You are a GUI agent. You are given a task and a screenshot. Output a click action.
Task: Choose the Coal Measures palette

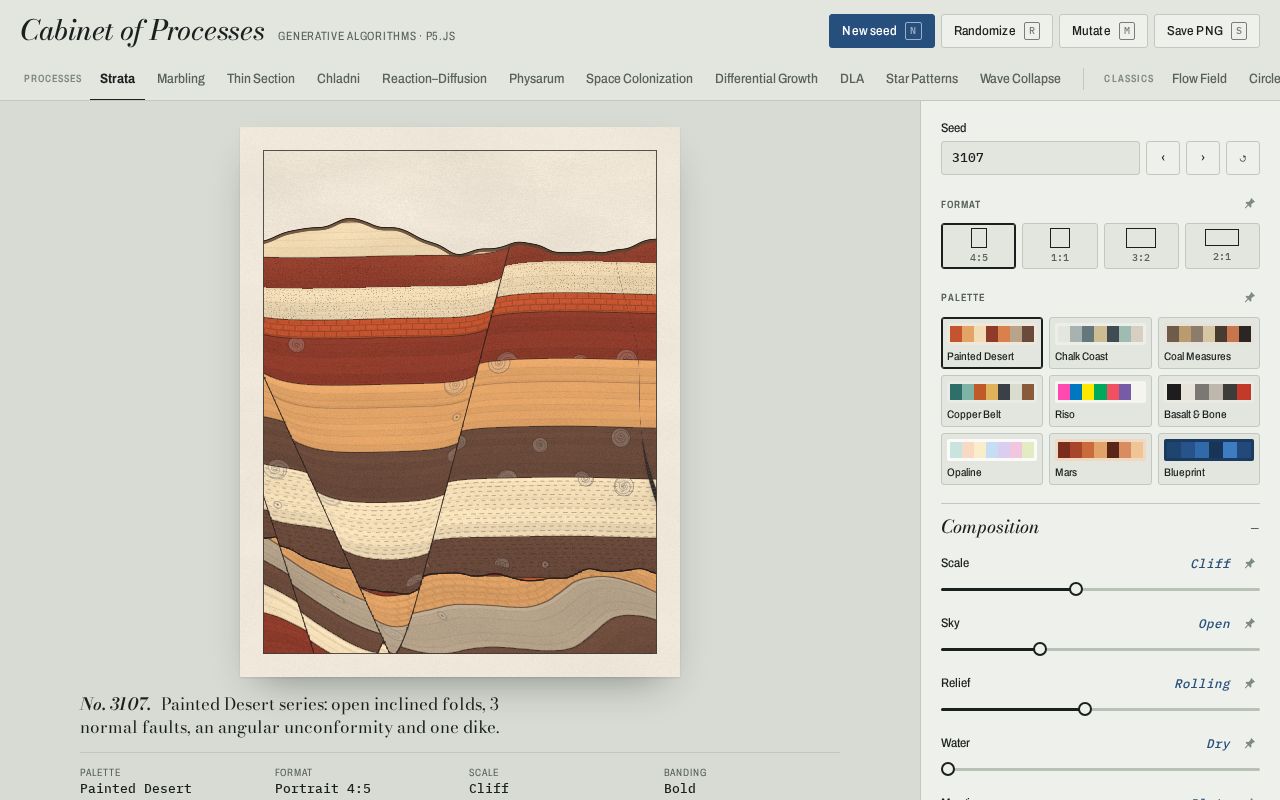click(1209, 343)
